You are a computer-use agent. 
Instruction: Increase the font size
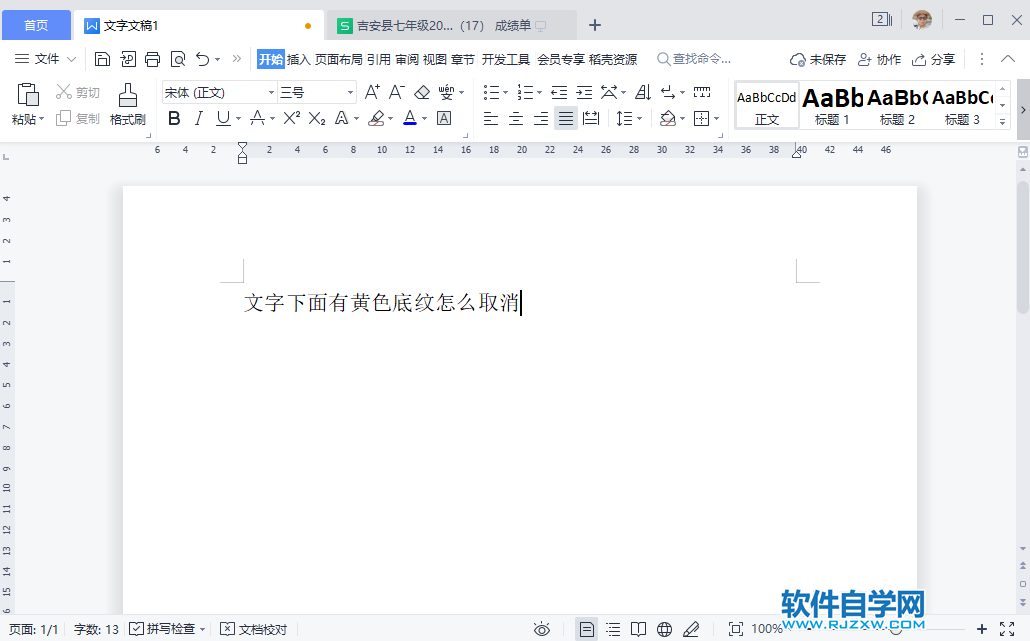click(371, 91)
